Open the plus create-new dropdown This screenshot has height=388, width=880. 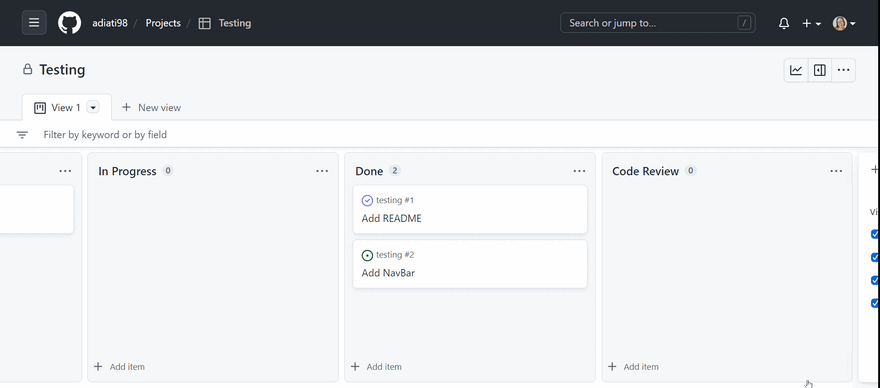(811, 23)
